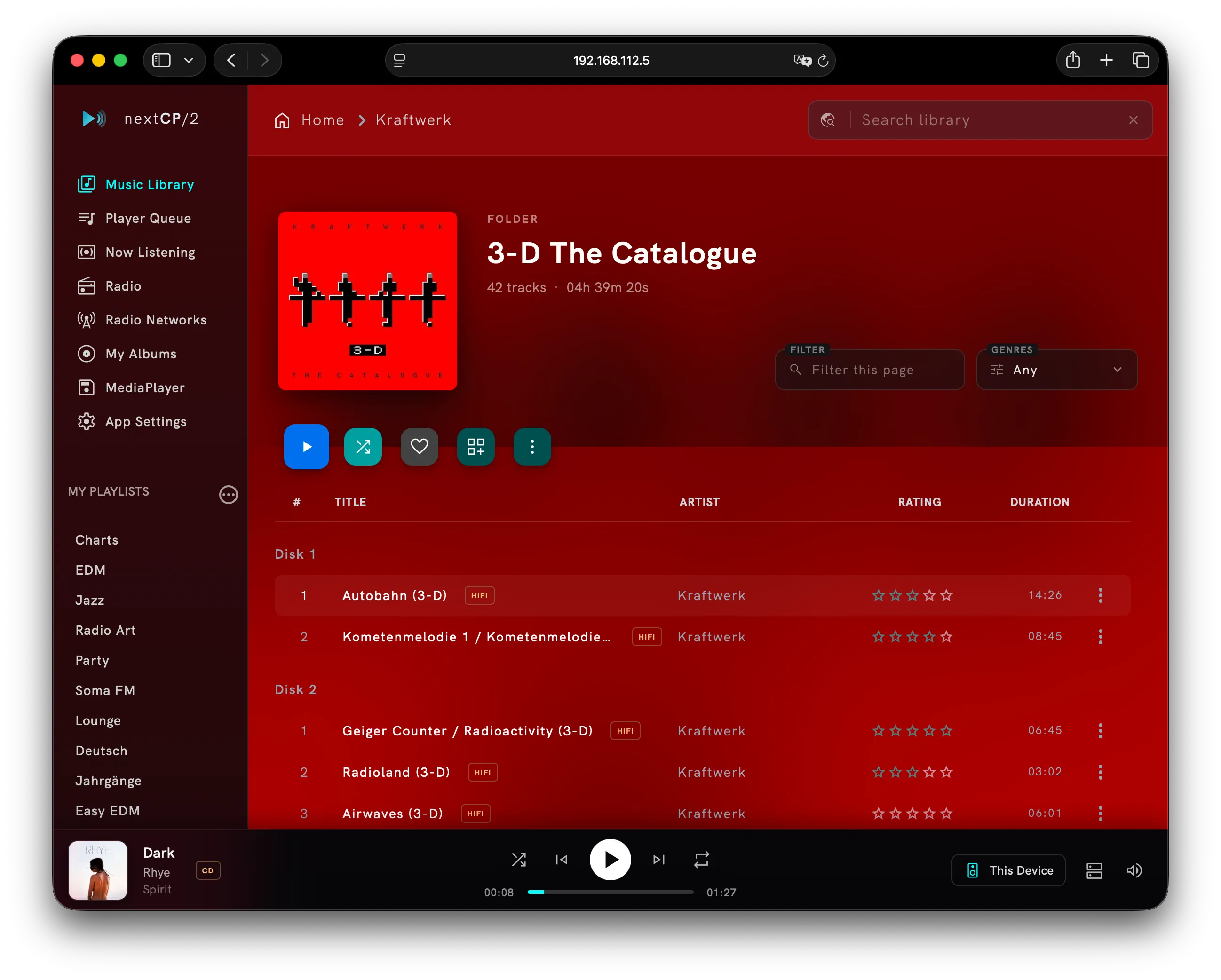Open a new browser tab
Viewport: 1221px width, 980px height.
(x=1106, y=60)
